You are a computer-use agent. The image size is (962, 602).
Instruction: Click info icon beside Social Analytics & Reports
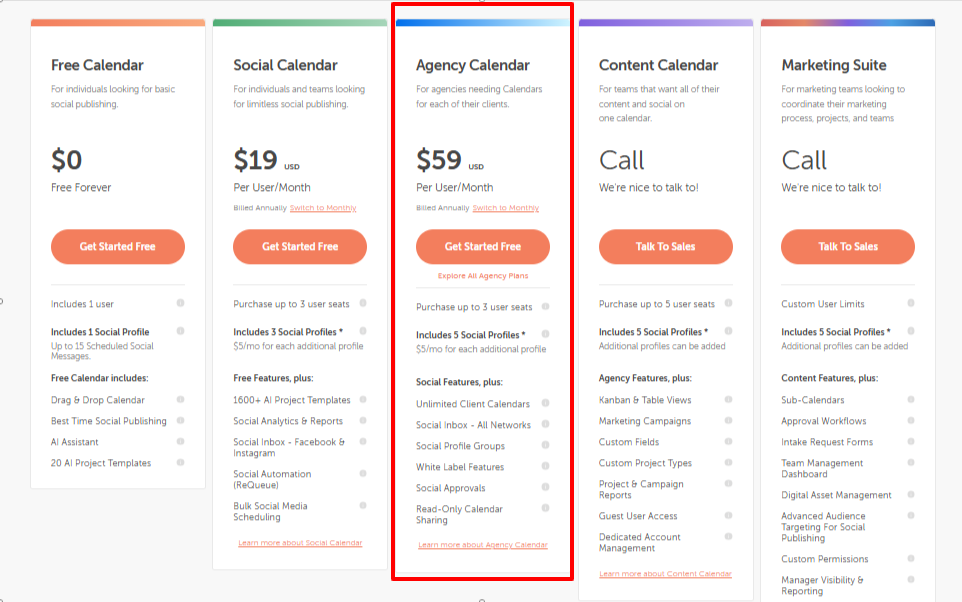click(x=363, y=420)
